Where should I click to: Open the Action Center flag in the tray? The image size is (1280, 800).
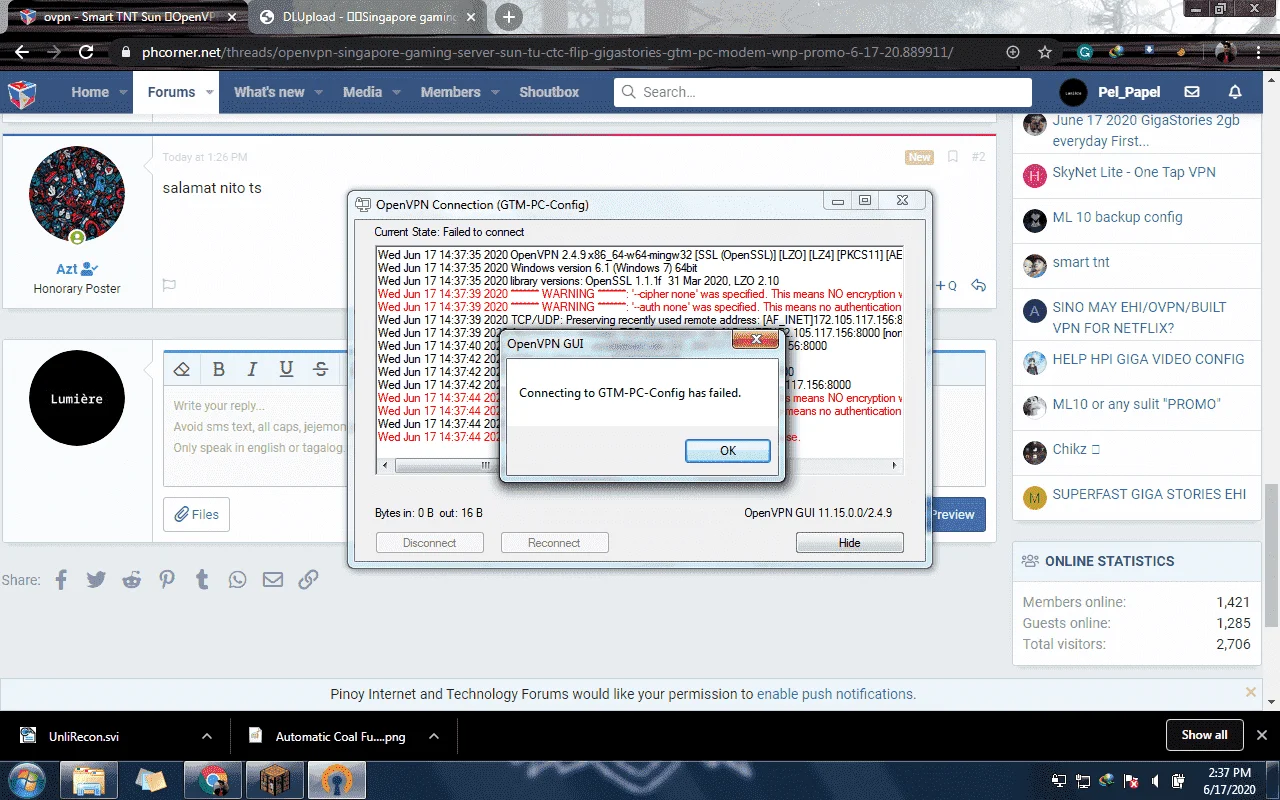pos(1131,780)
